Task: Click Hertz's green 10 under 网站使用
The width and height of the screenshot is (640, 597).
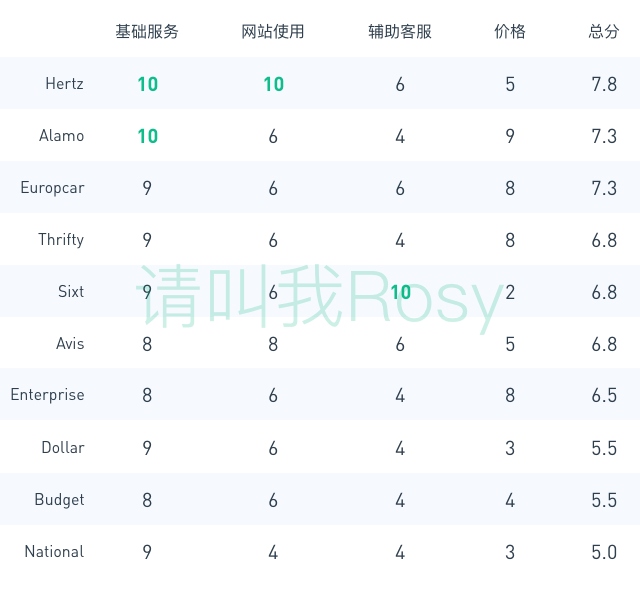Action: point(273,84)
